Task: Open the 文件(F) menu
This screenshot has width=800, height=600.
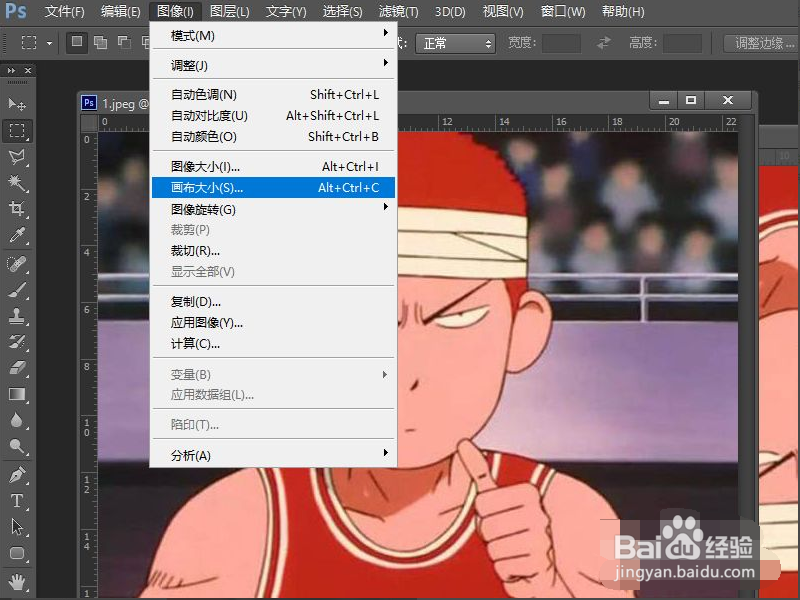Action: (x=64, y=11)
